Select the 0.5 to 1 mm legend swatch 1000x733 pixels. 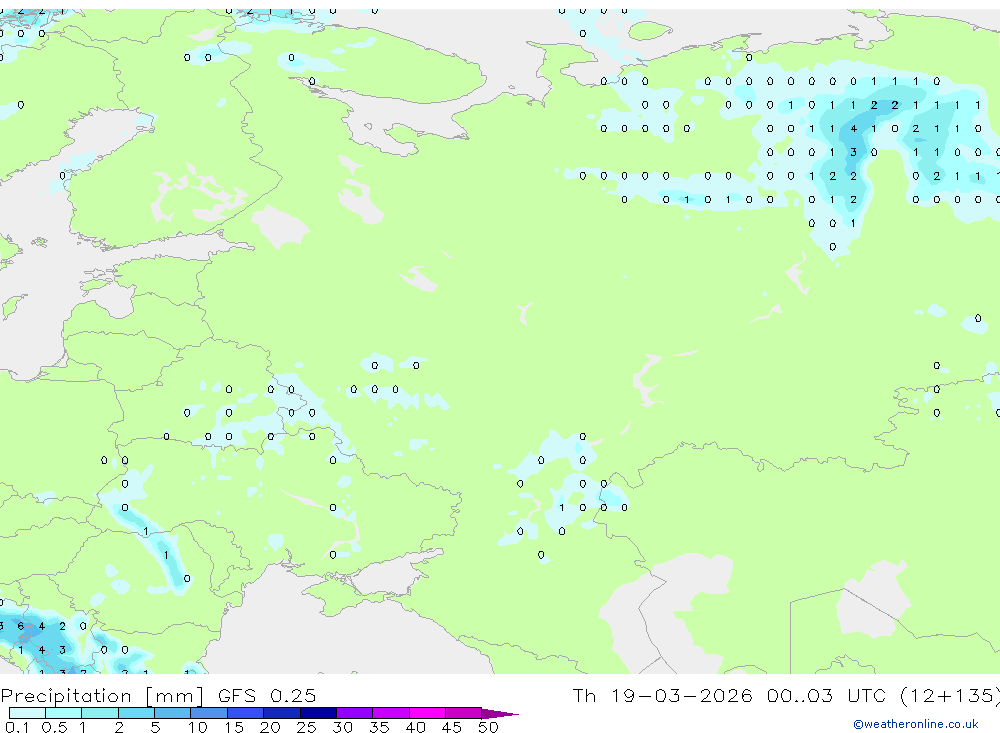click(64, 713)
